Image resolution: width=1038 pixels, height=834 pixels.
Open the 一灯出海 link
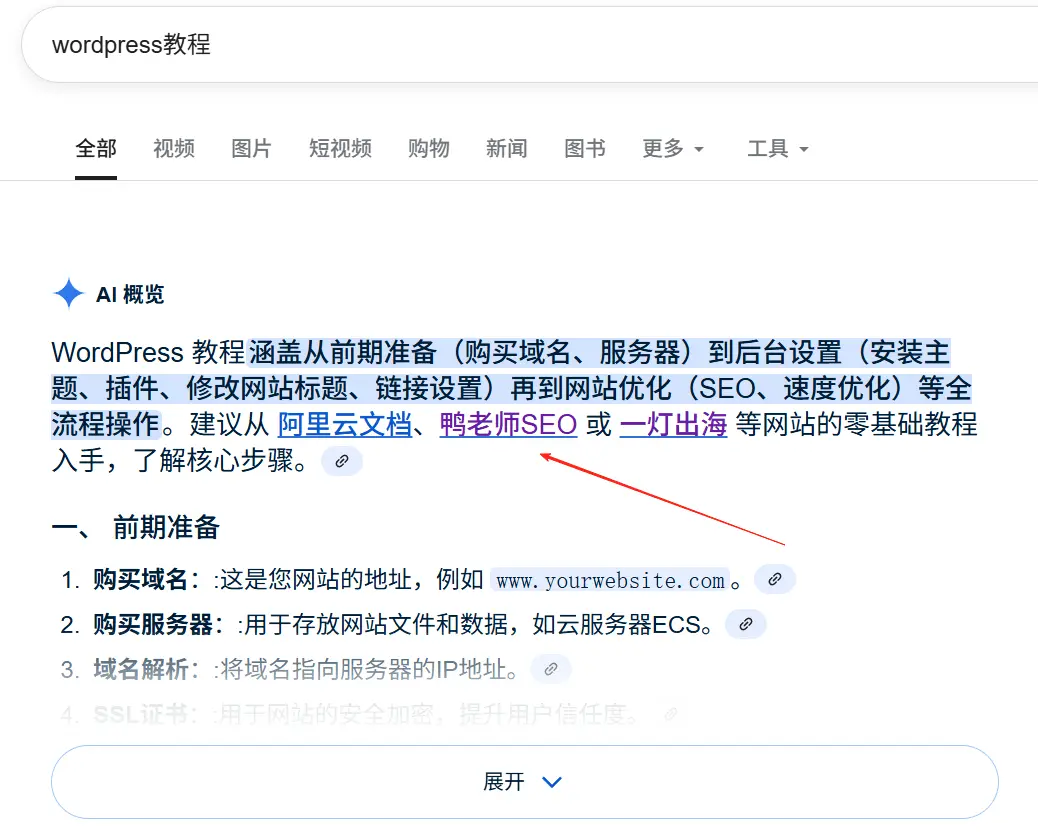click(672, 424)
